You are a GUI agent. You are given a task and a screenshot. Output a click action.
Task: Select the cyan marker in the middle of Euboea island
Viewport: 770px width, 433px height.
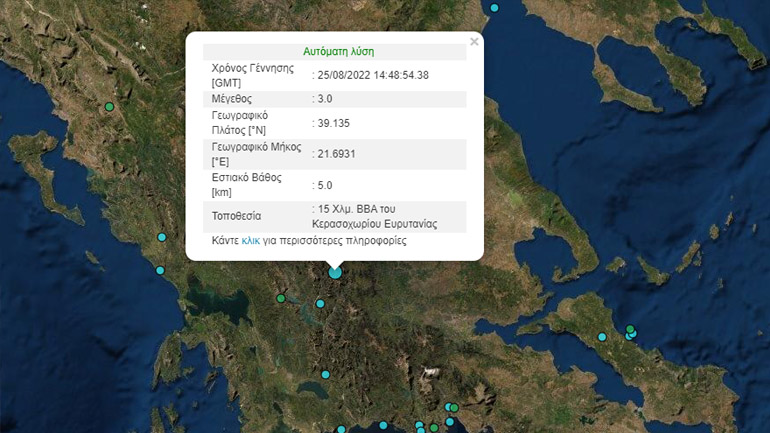click(602, 337)
